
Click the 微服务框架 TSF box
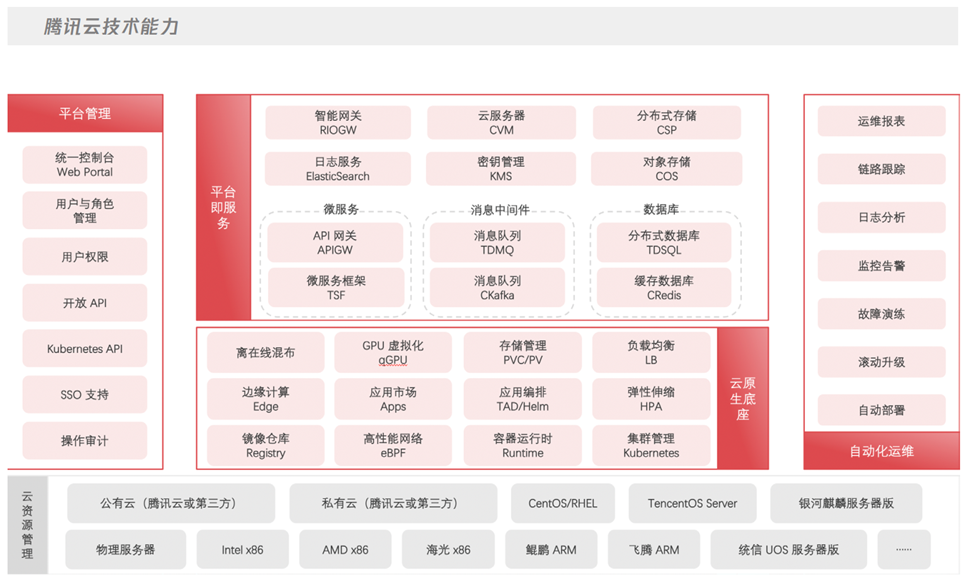click(336, 288)
